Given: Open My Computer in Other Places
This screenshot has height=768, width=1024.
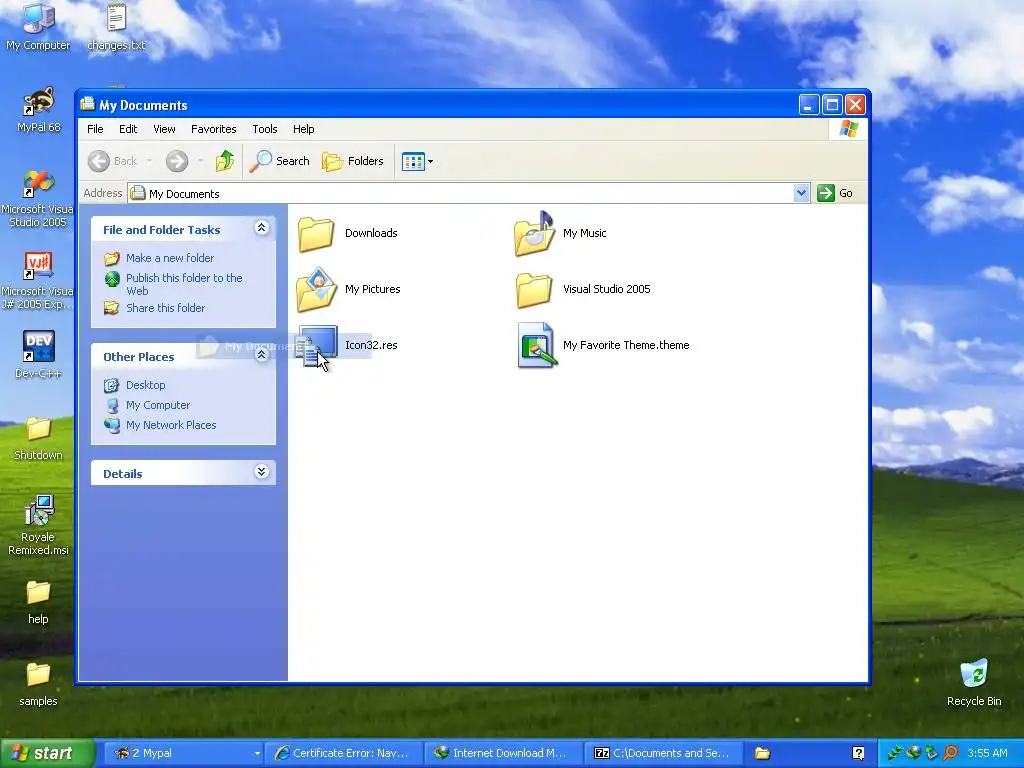Looking at the screenshot, I should (x=157, y=405).
